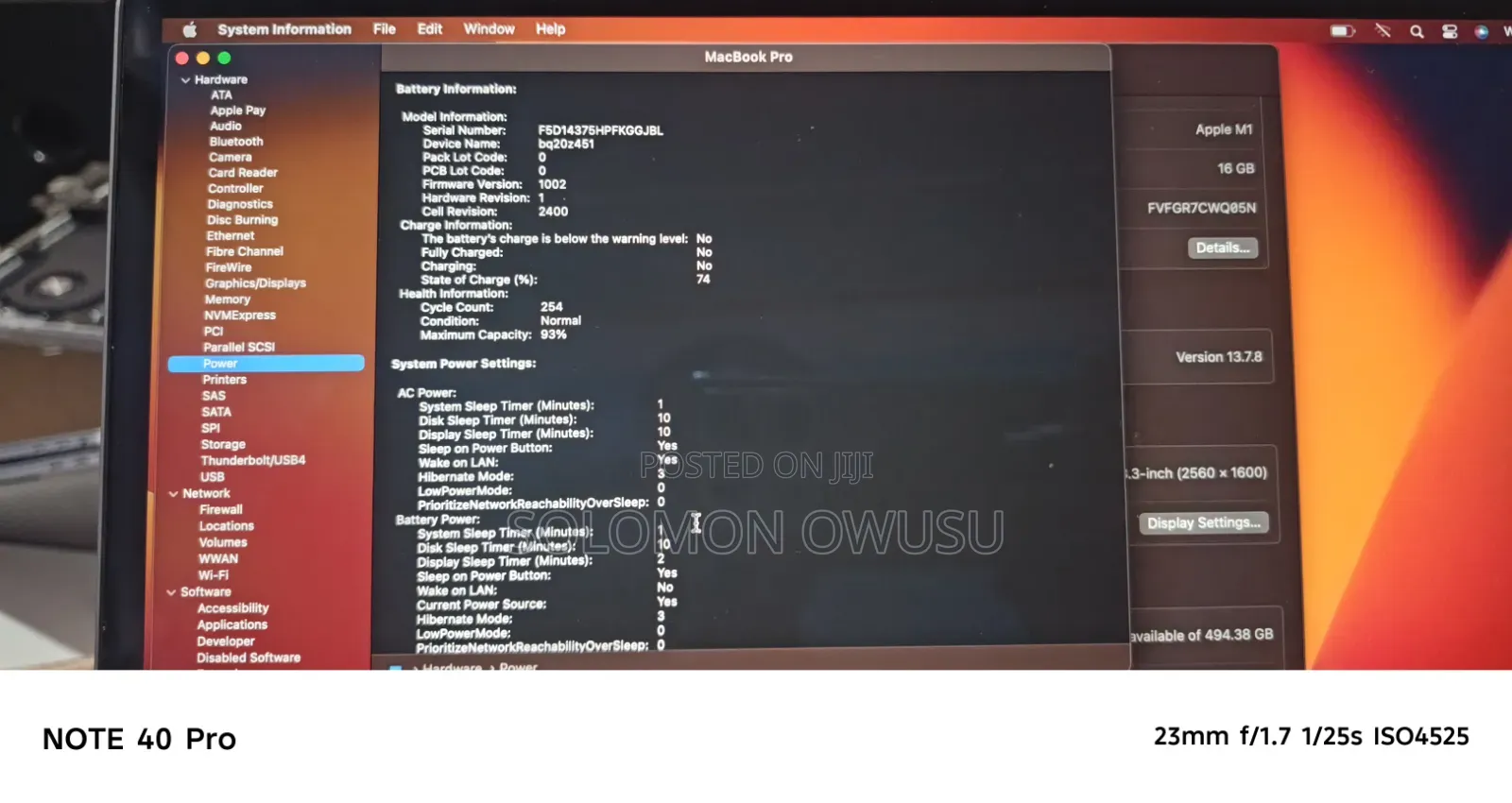
Task: Select Wi-Fi under Network
Action: coord(214,575)
